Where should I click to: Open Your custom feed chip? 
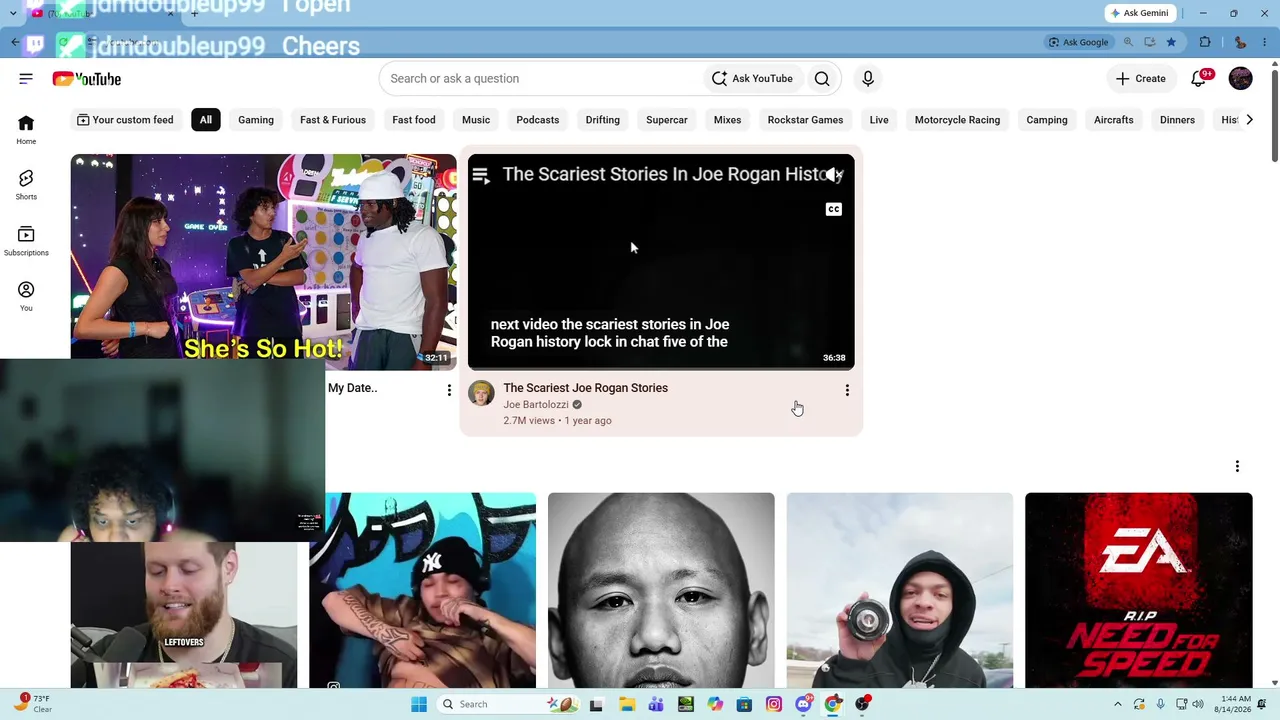[x=125, y=120]
